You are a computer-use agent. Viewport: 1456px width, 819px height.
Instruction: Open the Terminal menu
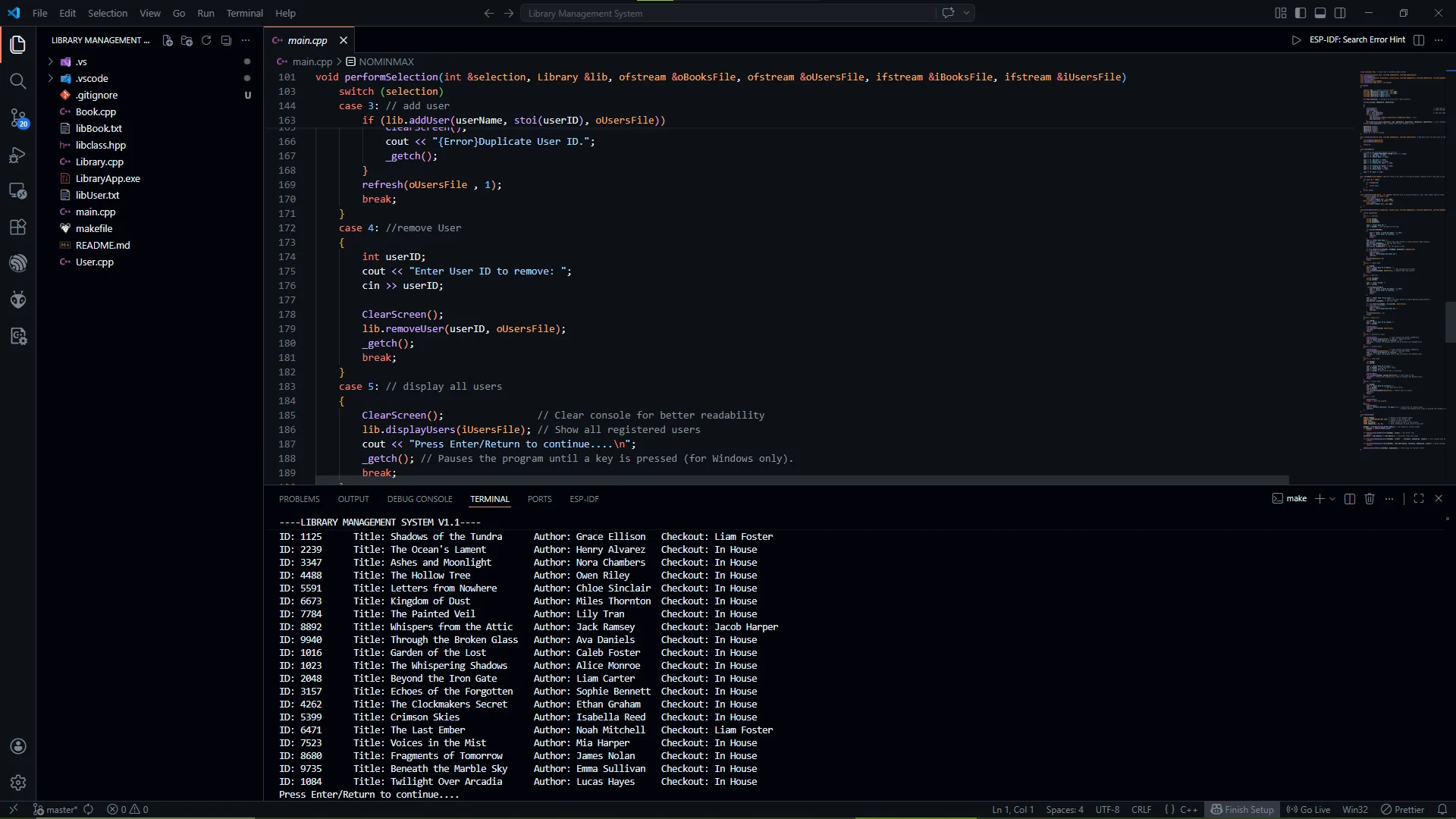point(244,13)
